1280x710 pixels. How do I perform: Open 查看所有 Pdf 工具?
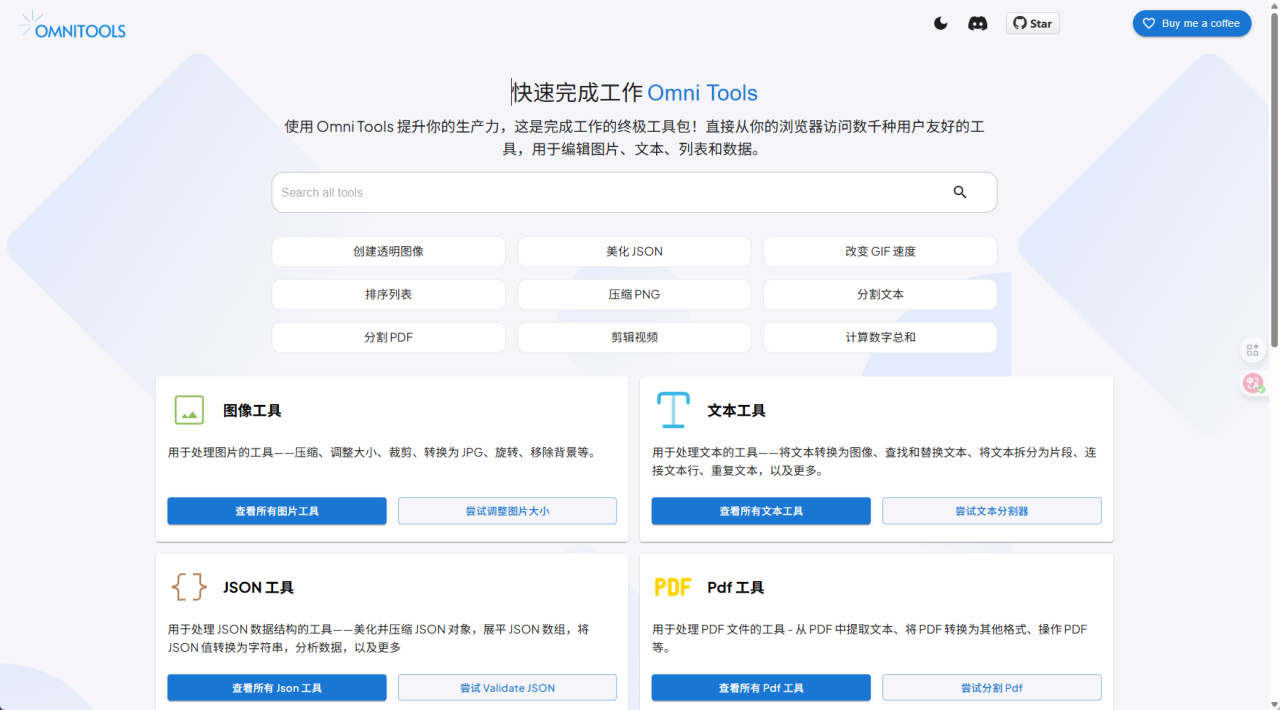click(761, 688)
